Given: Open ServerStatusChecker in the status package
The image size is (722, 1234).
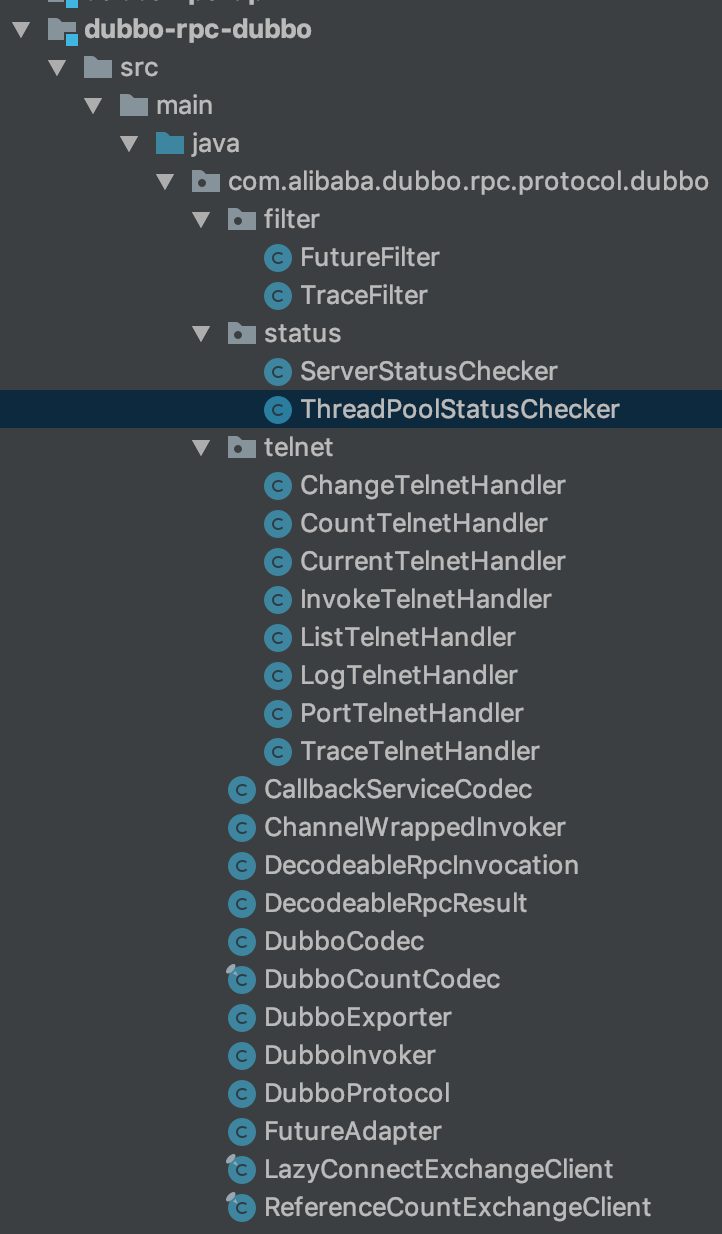Looking at the screenshot, I should click(x=428, y=372).
